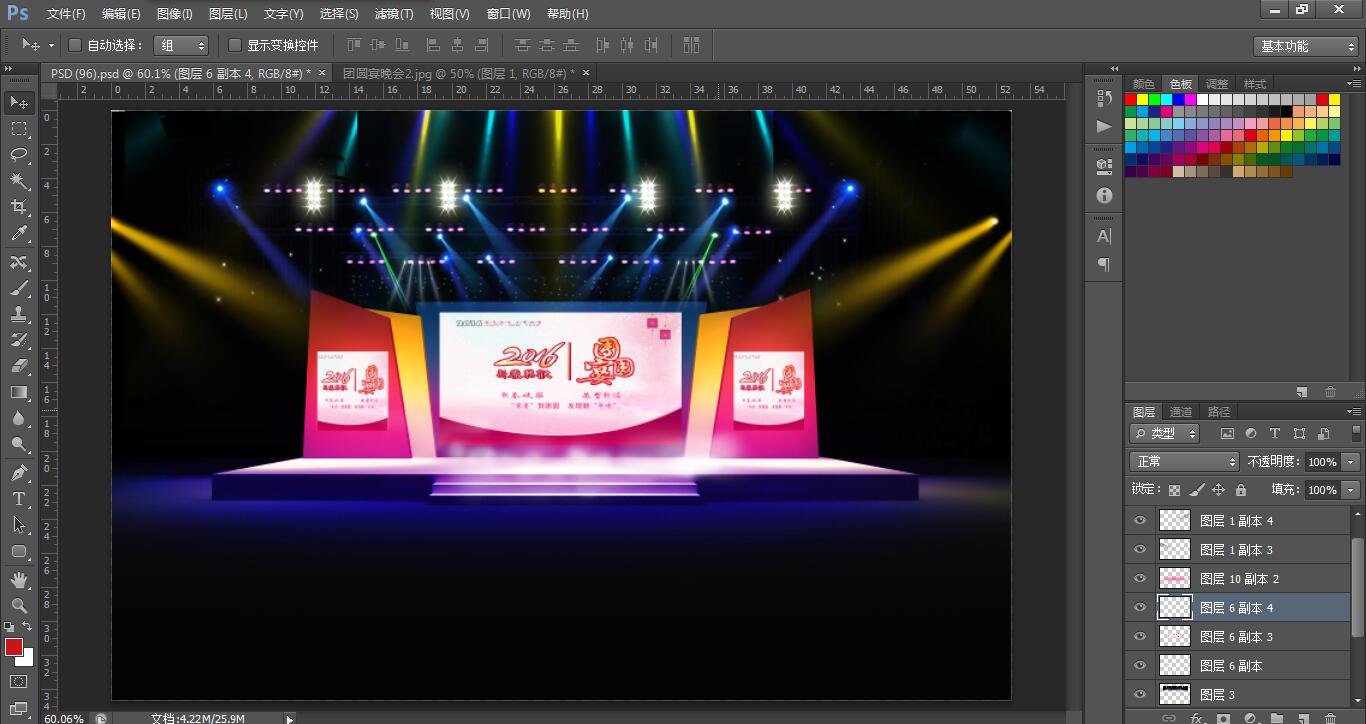Click the white background color swatch
Image resolution: width=1366 pixels, height=724 pixels.
click(27, 659)
